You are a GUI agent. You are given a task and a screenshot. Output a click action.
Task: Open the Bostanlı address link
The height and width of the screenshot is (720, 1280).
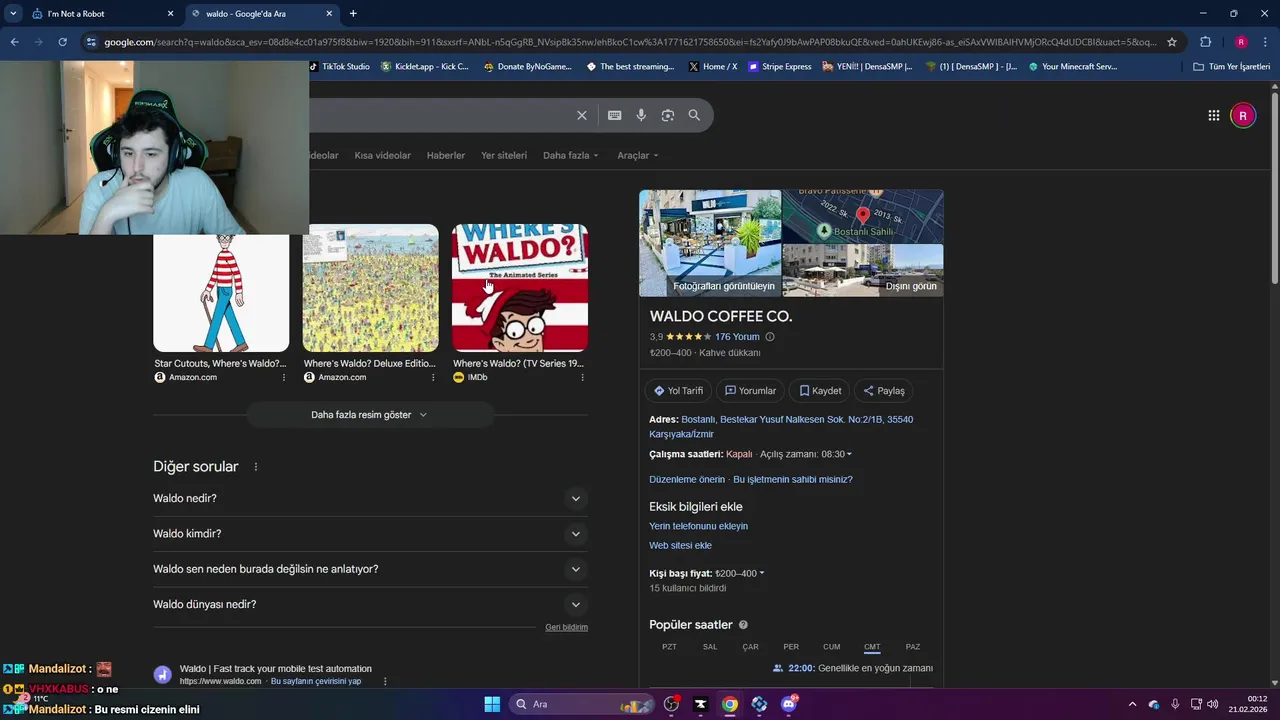click(x=781, y=427)
